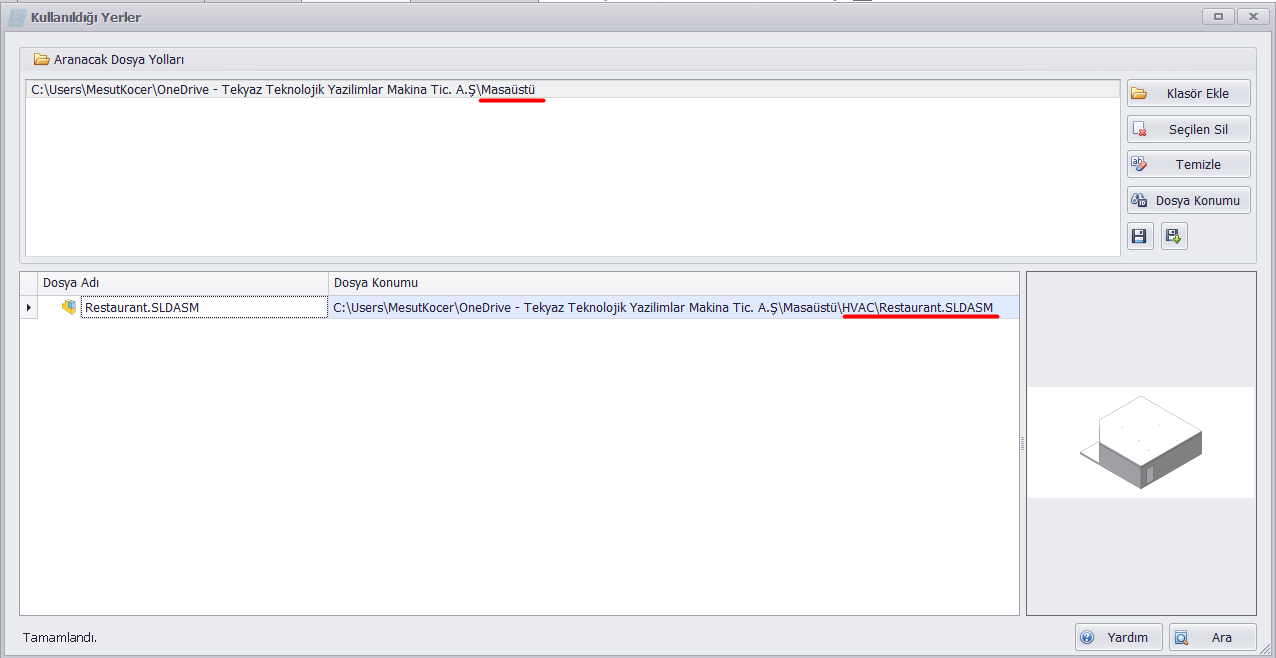Click the Tamamlandı status text
The image size is (1276, 658).
59,637
